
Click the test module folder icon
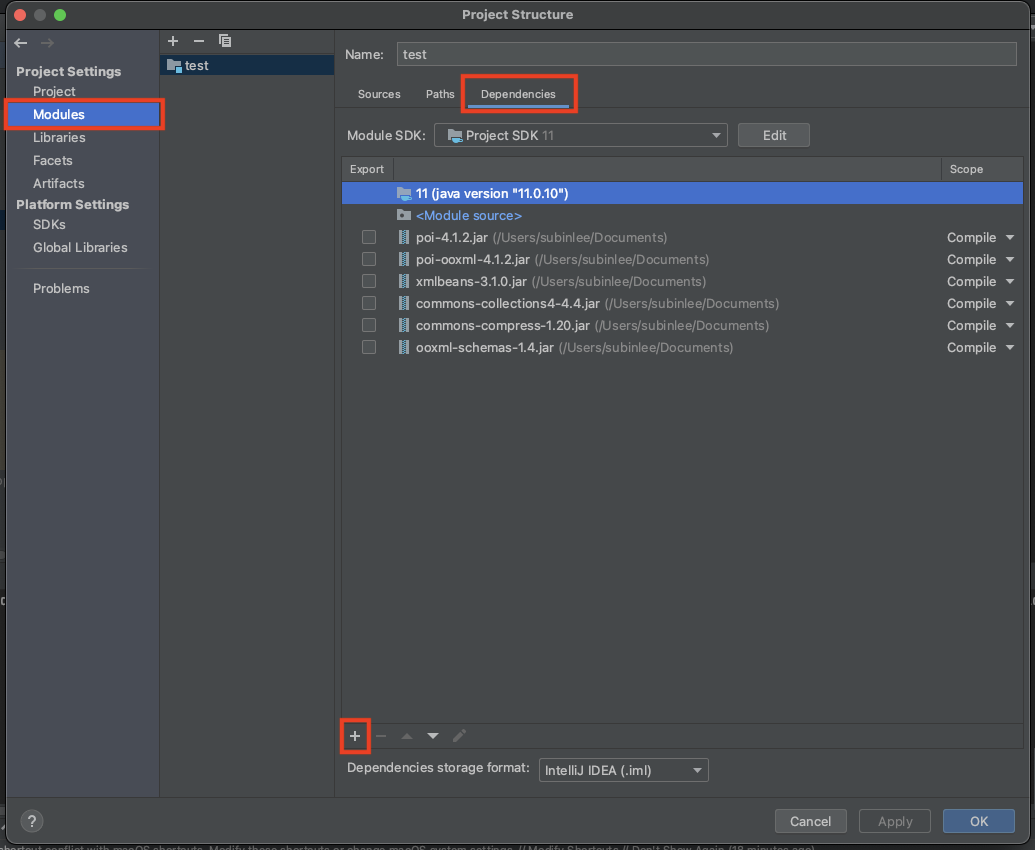(x=174, y=65)
